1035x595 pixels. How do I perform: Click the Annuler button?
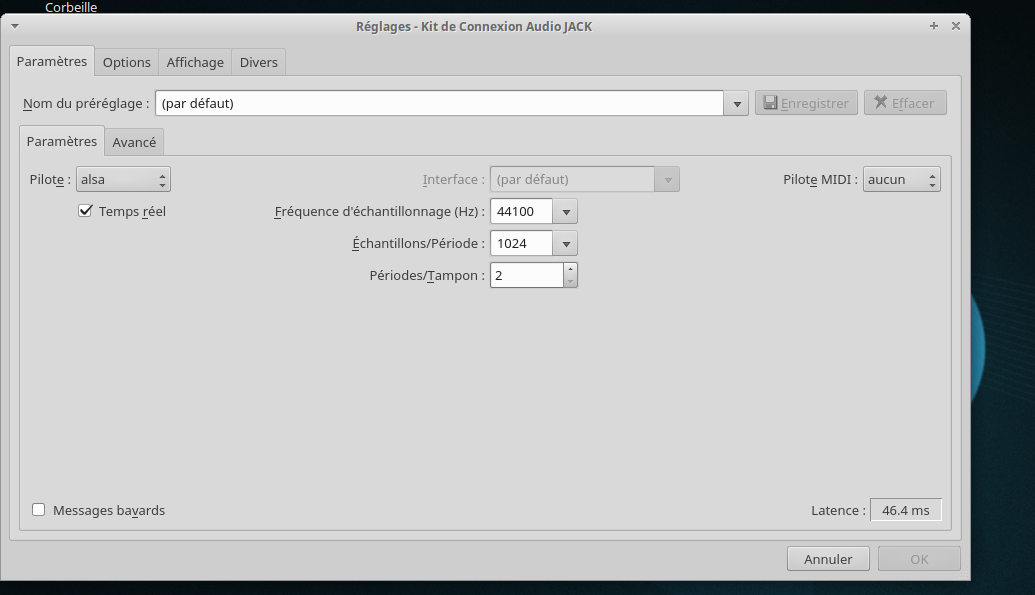tap(828, 559)
